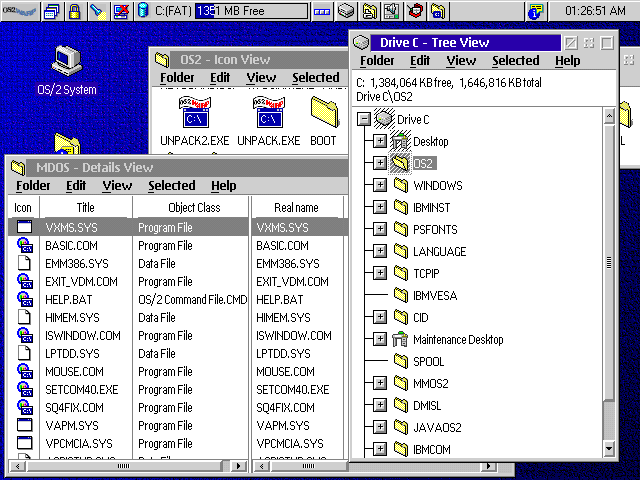The height and width of the screenshot is (480, 640).
Task: Click the tray selector icon in WarpCenter
Action: 322,11
